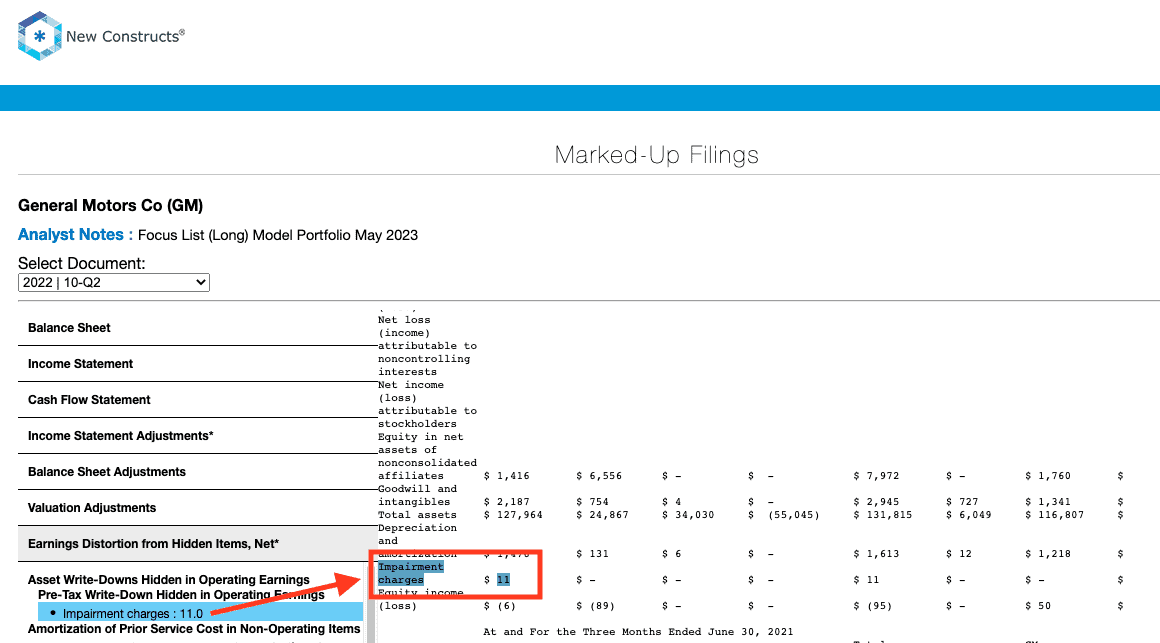This screenshot has width=1160, height=643.
Task: Click the Goodwill and intangibles row label
Action: point(417,495)
